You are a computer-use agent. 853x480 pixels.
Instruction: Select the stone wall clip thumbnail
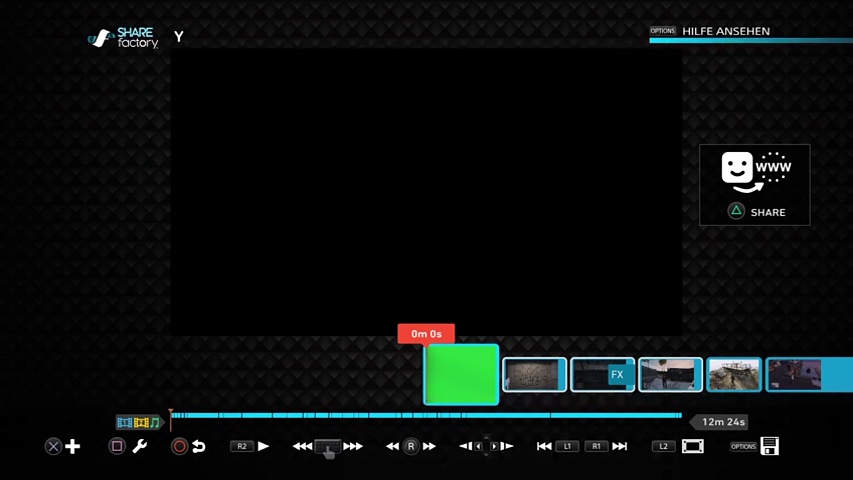[534, 375]
